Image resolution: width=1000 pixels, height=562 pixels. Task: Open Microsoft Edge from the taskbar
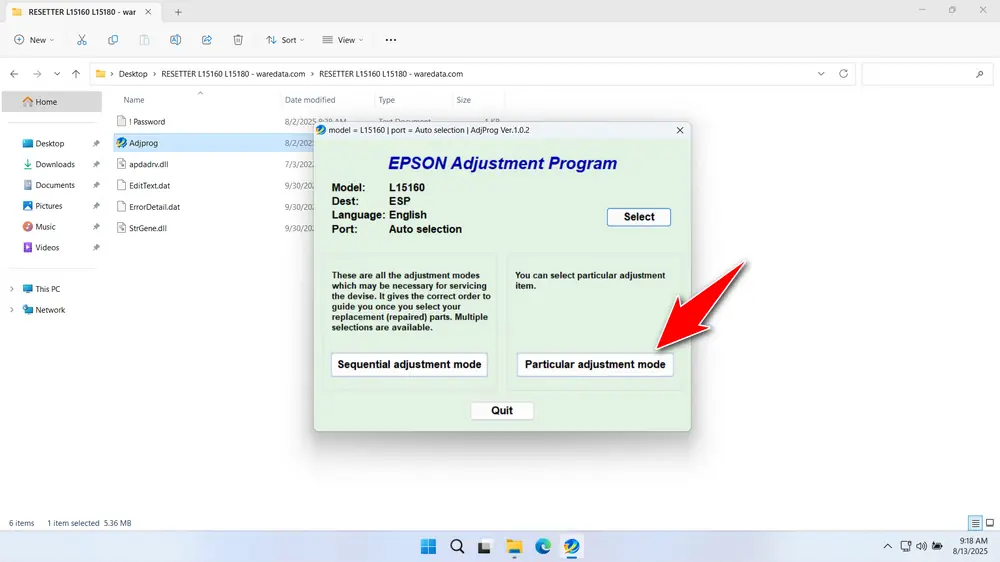point(543,546)
